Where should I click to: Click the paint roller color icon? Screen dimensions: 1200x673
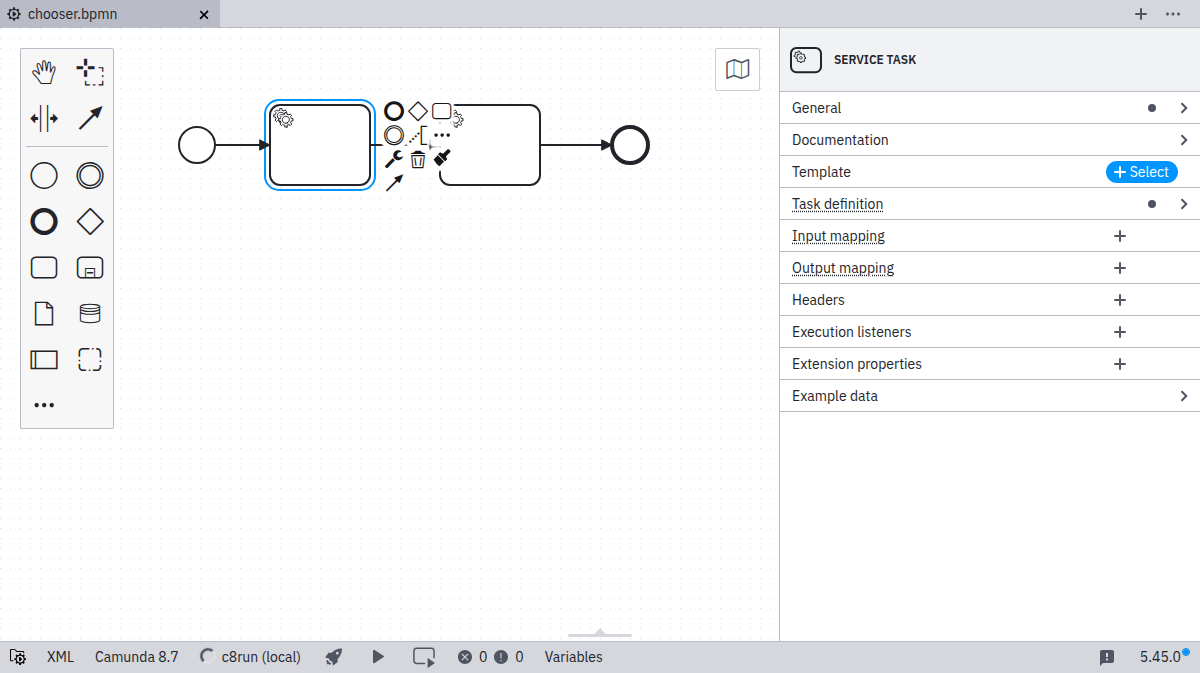(442, 158)
